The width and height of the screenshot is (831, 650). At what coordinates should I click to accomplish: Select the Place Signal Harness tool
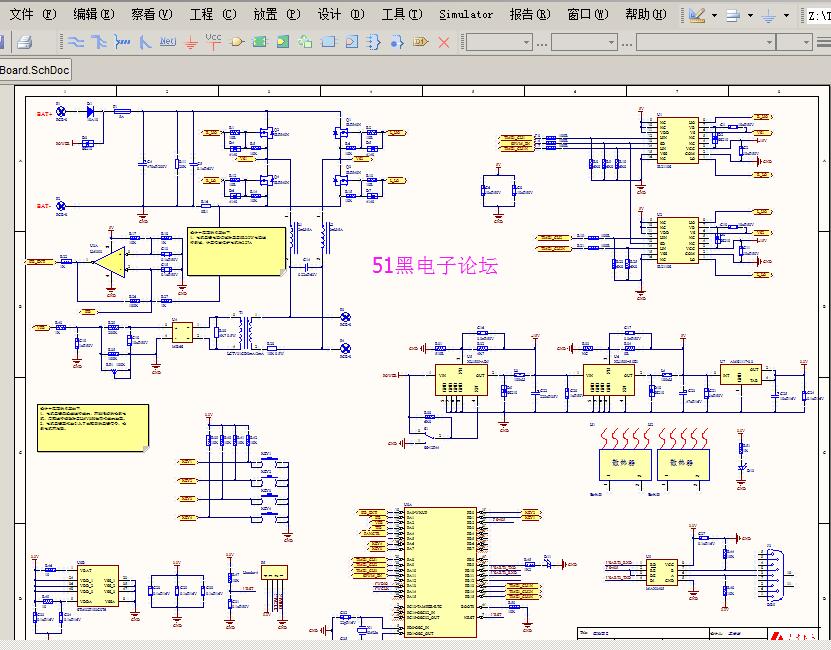(122, 42)
